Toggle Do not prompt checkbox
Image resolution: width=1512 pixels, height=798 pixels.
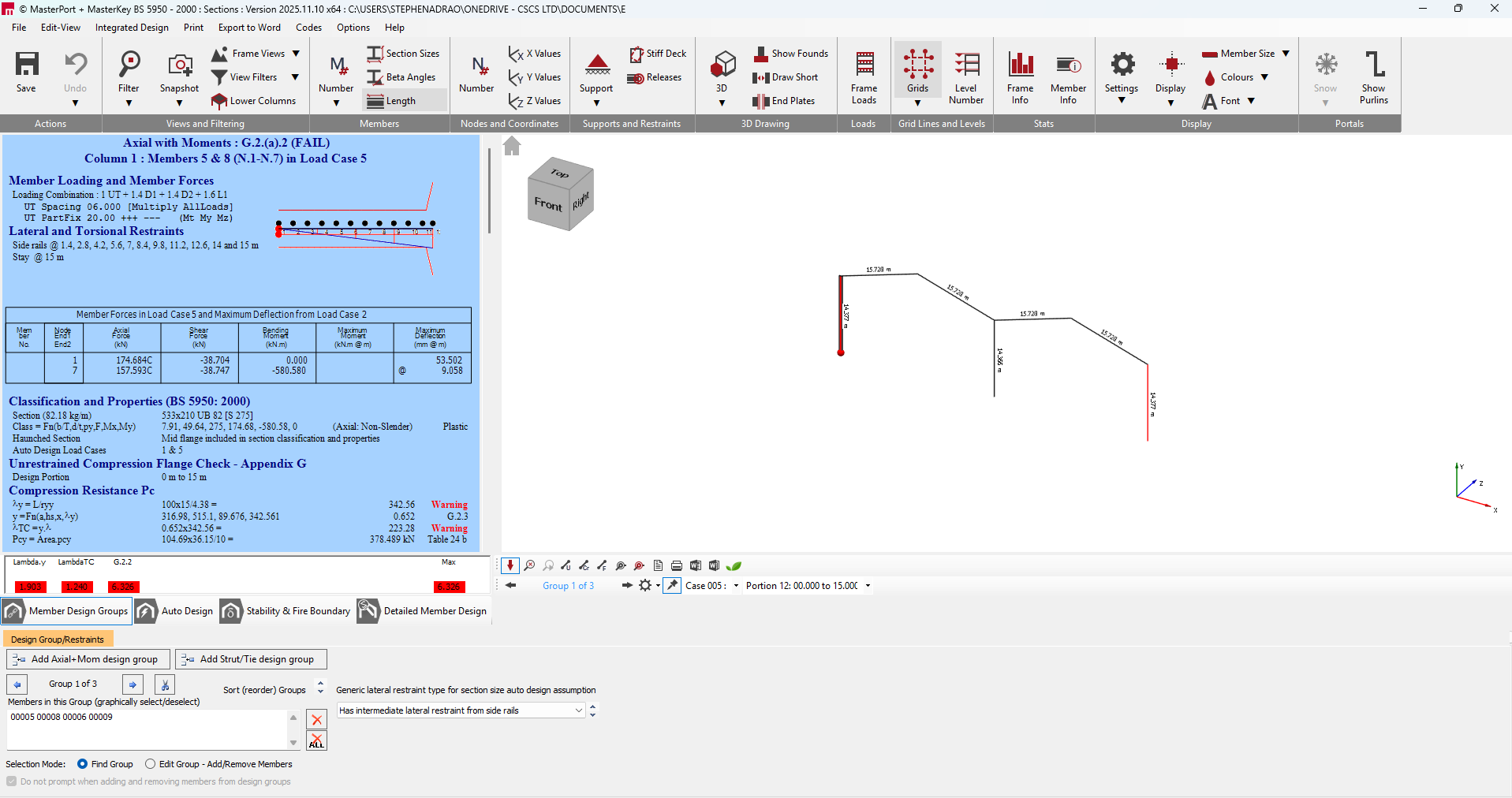pos(11,781)
